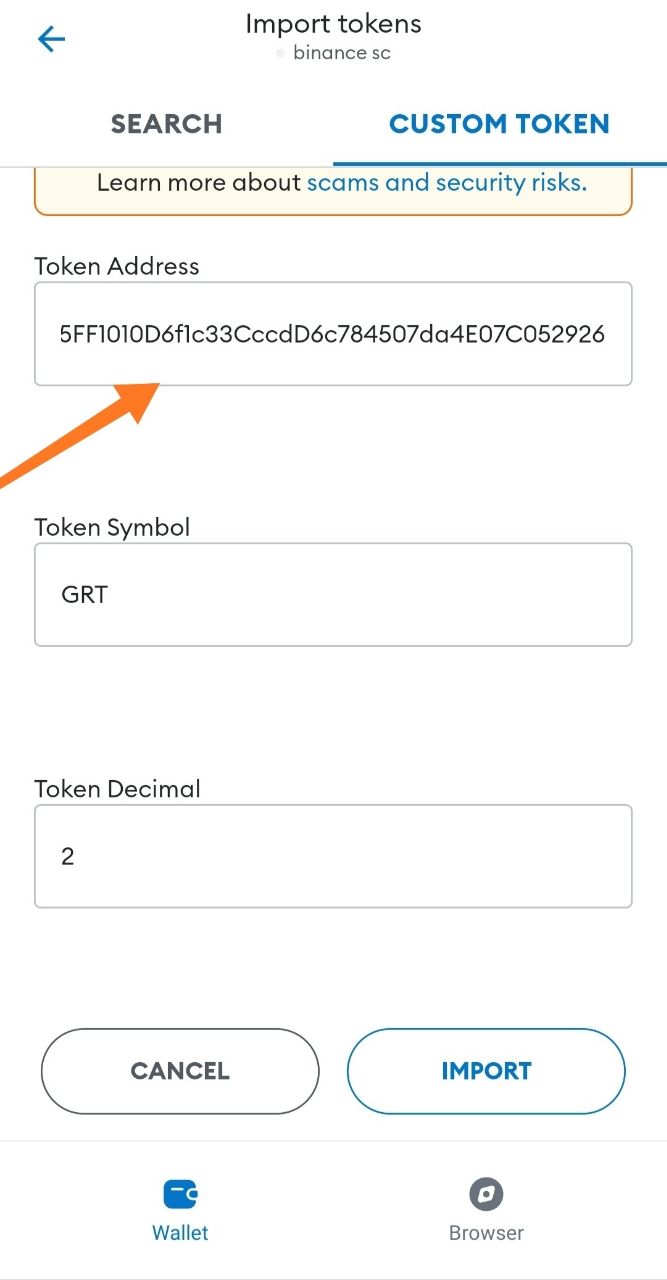Switch to the SEARCH tab
Screen dimensions: 667x1280
pyautogui.click(x=167, y=124)
